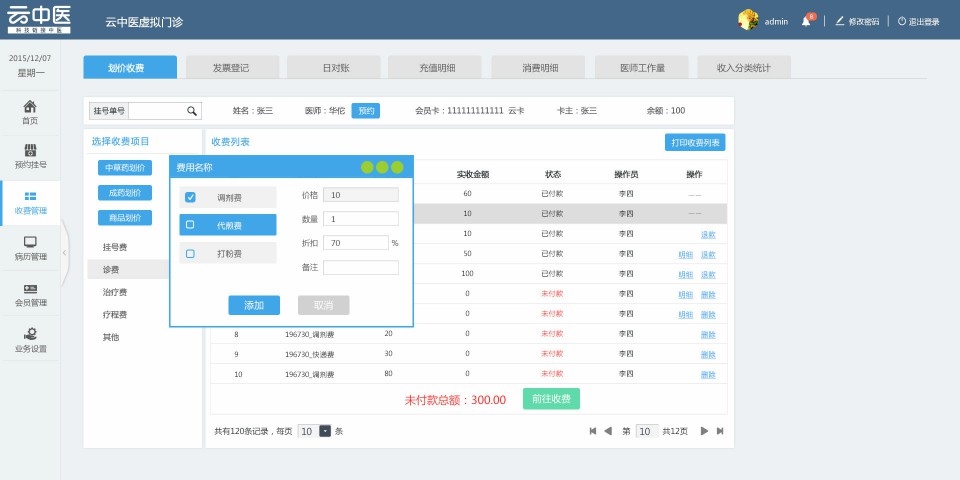The image size is (960, 480).
Task: Switch to the 医师工作量 tab
Action: pos(642,67)
